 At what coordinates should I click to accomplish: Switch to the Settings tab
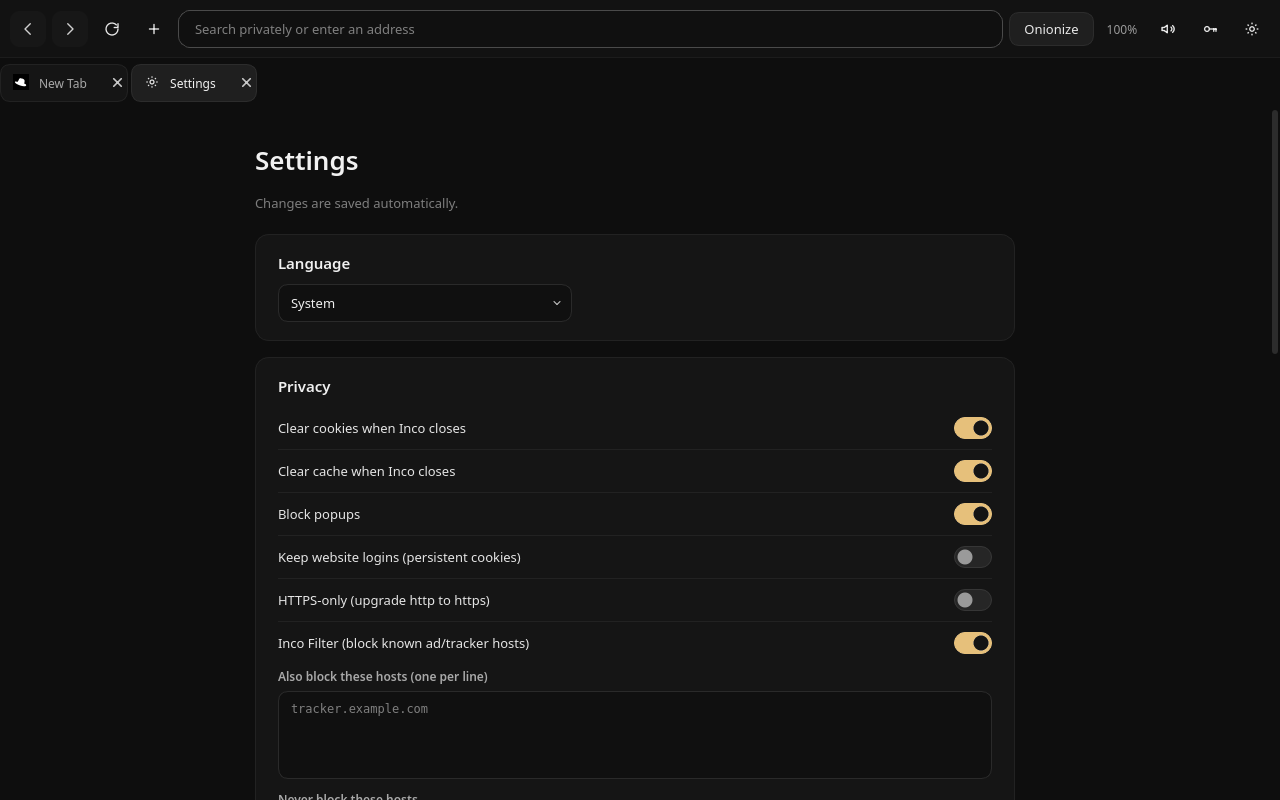click(x=193, y=83)
